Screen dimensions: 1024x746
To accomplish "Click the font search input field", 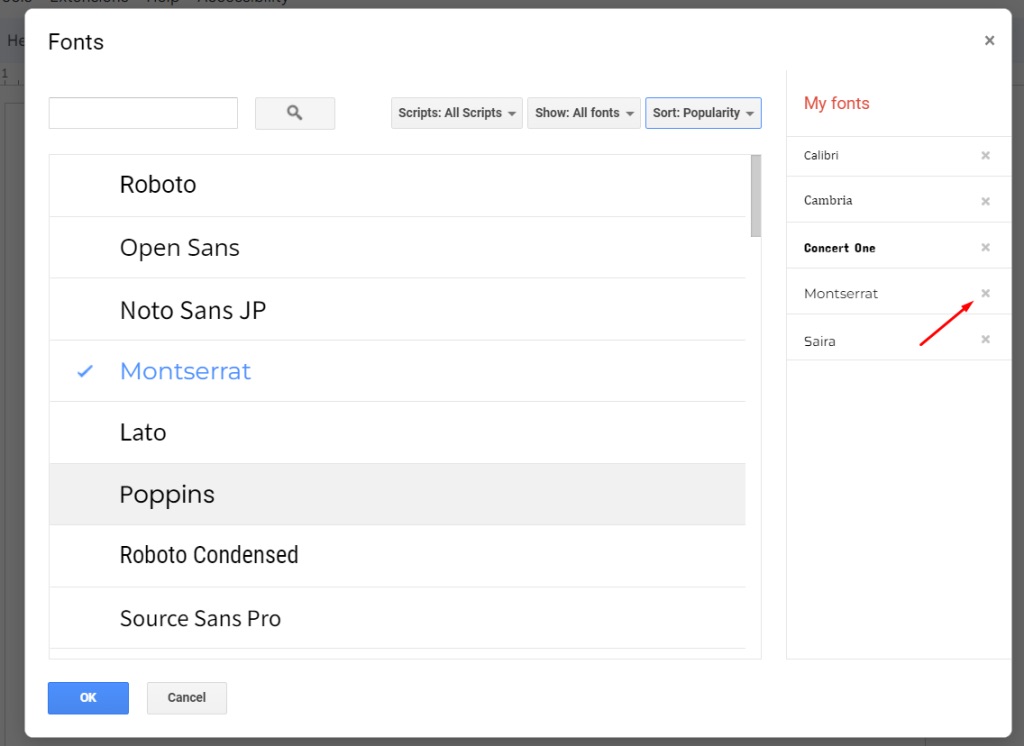I will click(x=143, y=113).
